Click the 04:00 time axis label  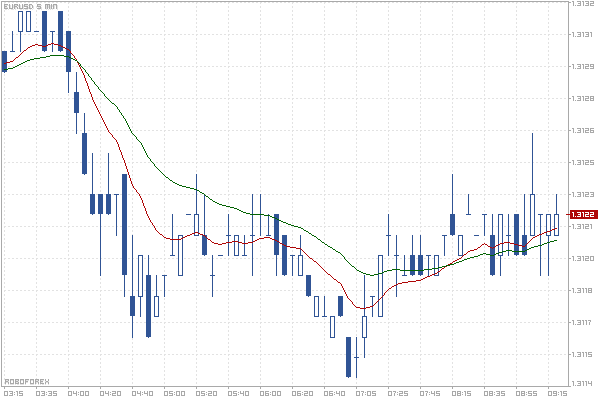click(x=78, y=393)
